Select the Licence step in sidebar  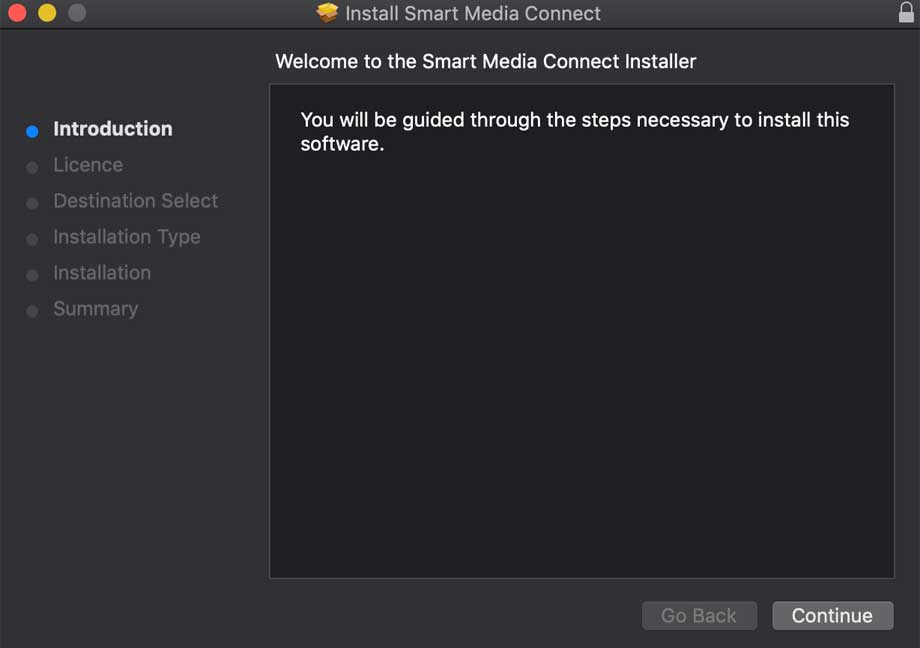tap(88, 165)
